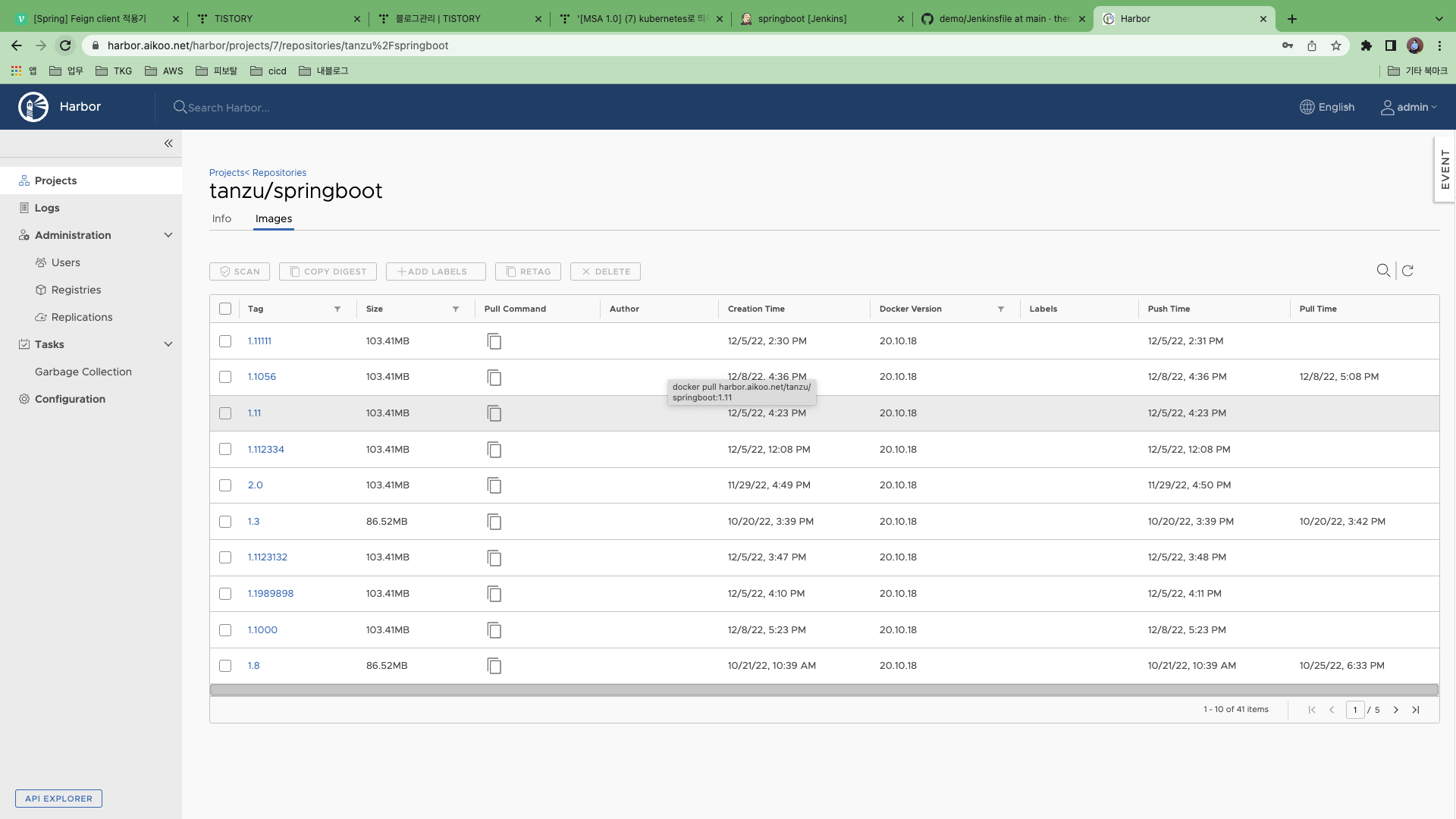
Task: Open the admin user dropdown
Action: (x=1409, y=108)
